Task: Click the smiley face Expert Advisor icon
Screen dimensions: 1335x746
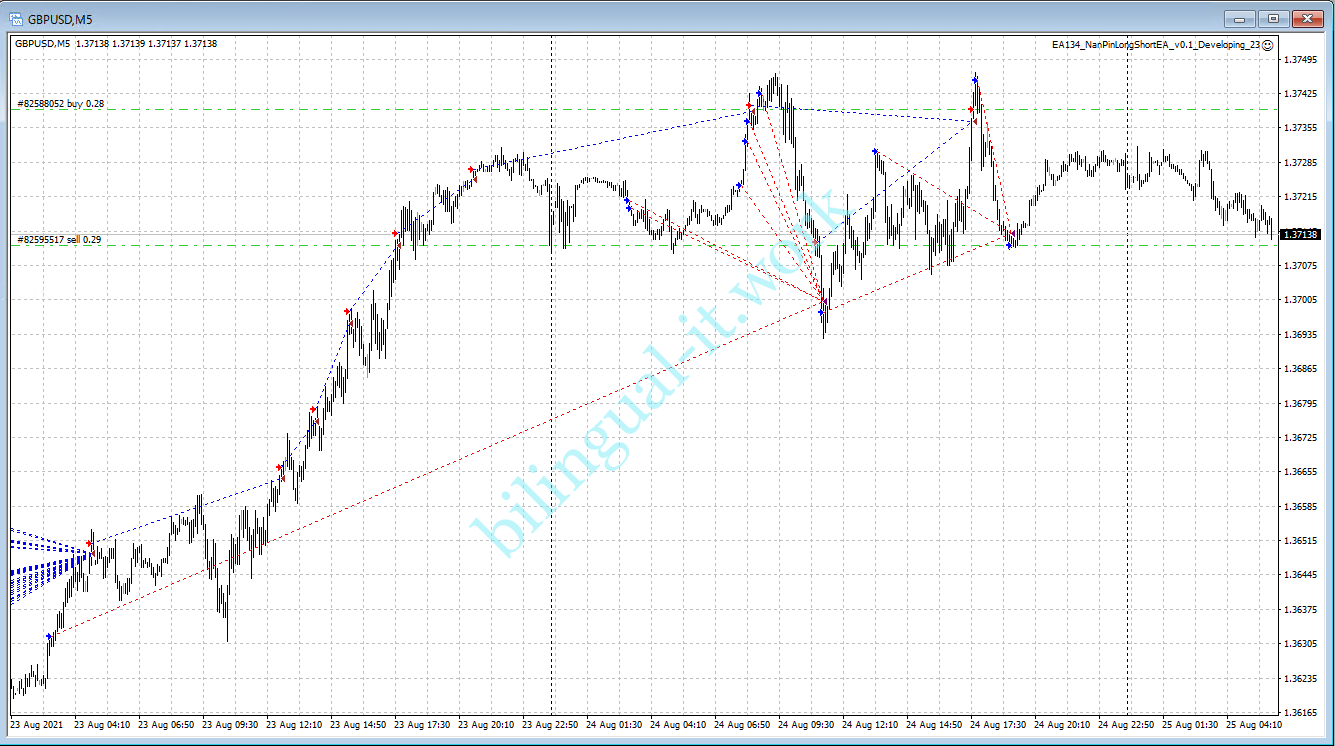Action: 1268,45
